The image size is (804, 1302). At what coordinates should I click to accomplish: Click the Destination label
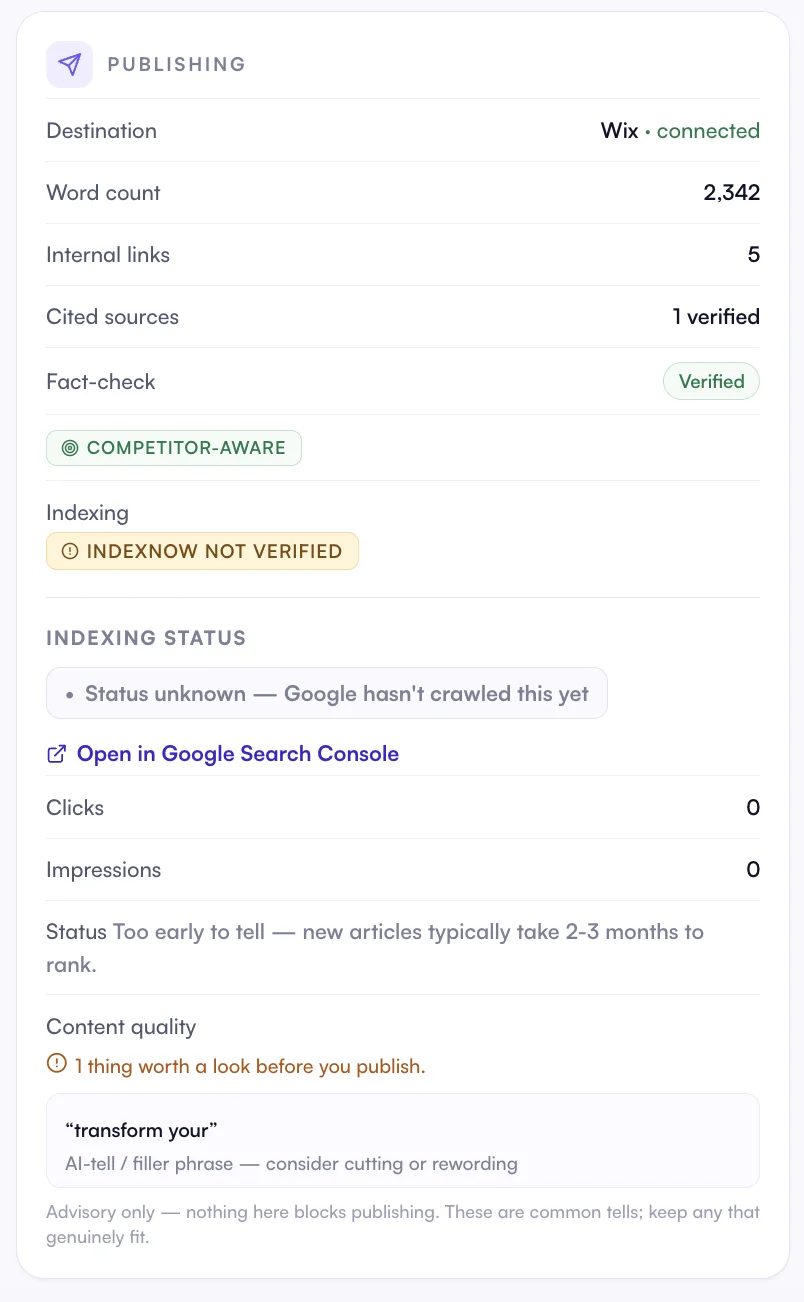coord(101,131)
